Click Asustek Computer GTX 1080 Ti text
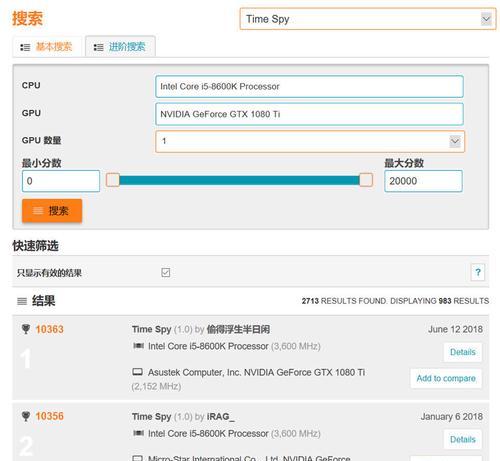Screen dimensions: 500x461 [x=256, y=372]
